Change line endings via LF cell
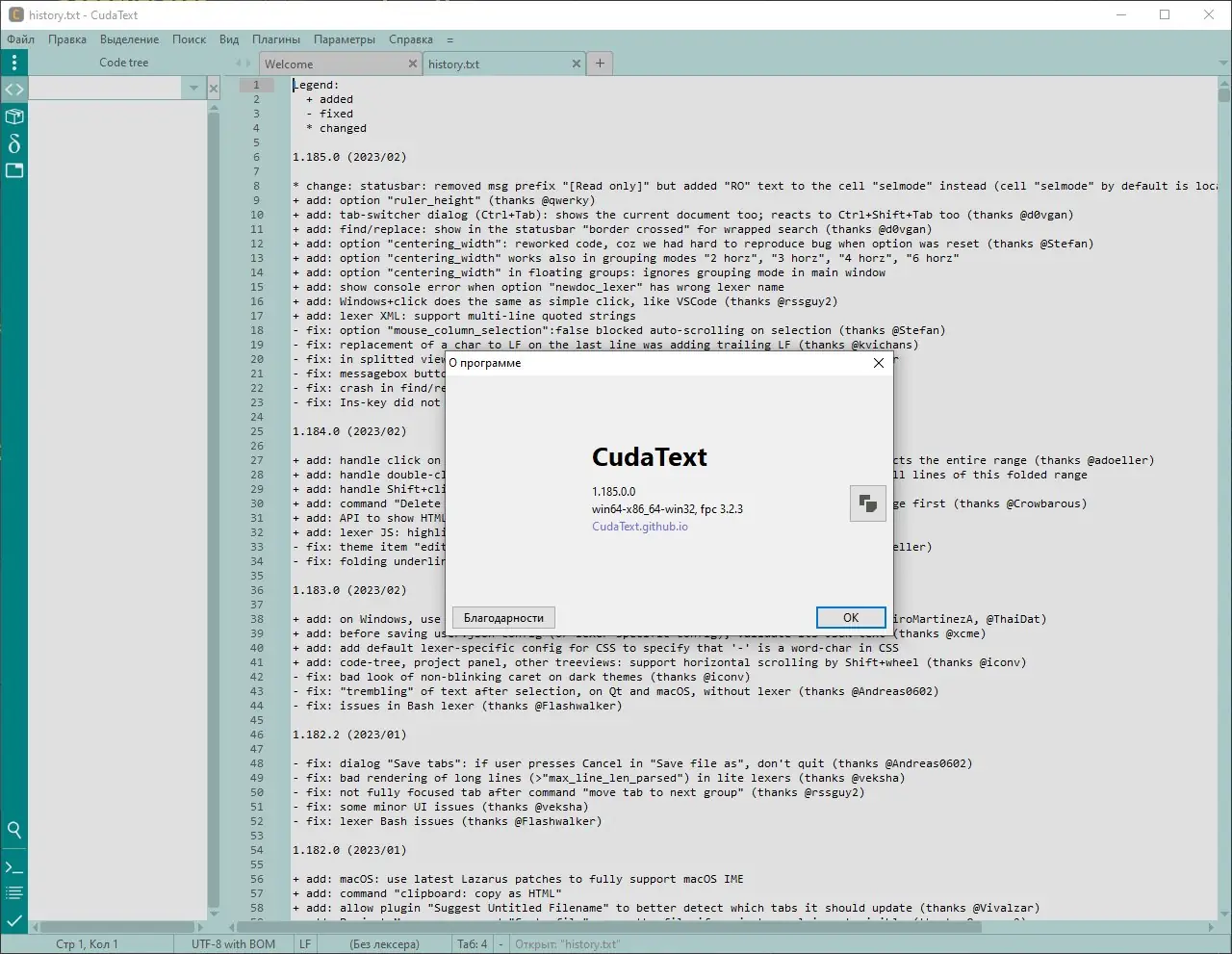Image resolution: width=1232 pixels, height=954 pixels. pyautogui.click(x=305, y=944)
